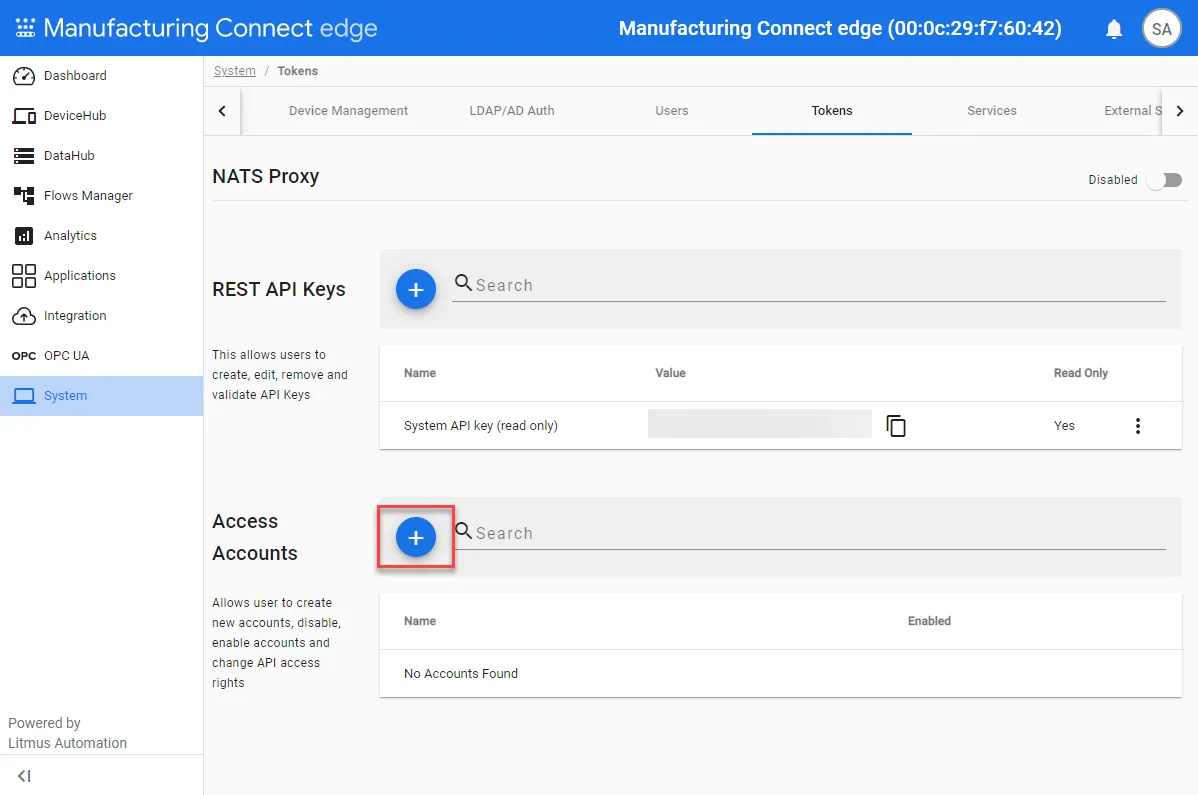Add a new REST API key
Viewport: 1198px width, 795px height.
click(x=416, y=289)
